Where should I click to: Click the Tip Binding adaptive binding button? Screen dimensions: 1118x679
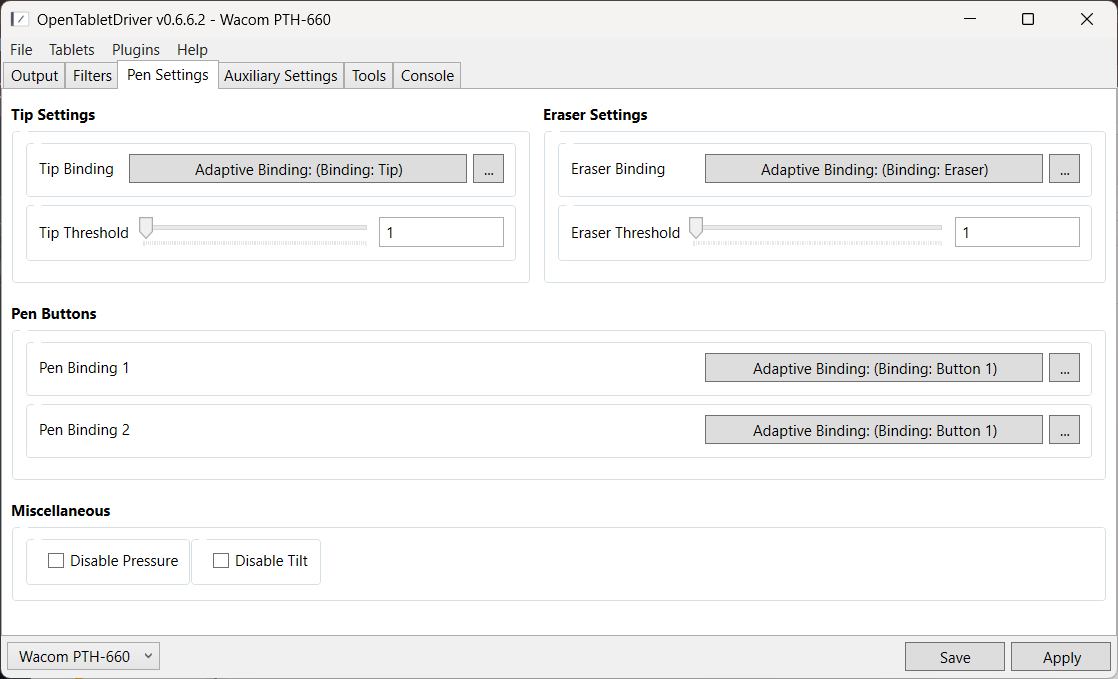[x=298, y=169]
